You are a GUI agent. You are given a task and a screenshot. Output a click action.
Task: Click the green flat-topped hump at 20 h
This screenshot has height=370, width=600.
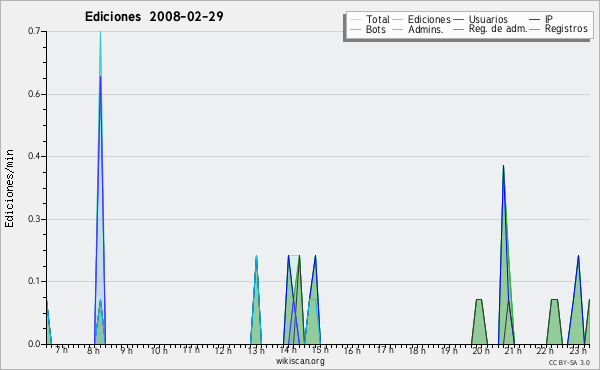pos(479,321)
